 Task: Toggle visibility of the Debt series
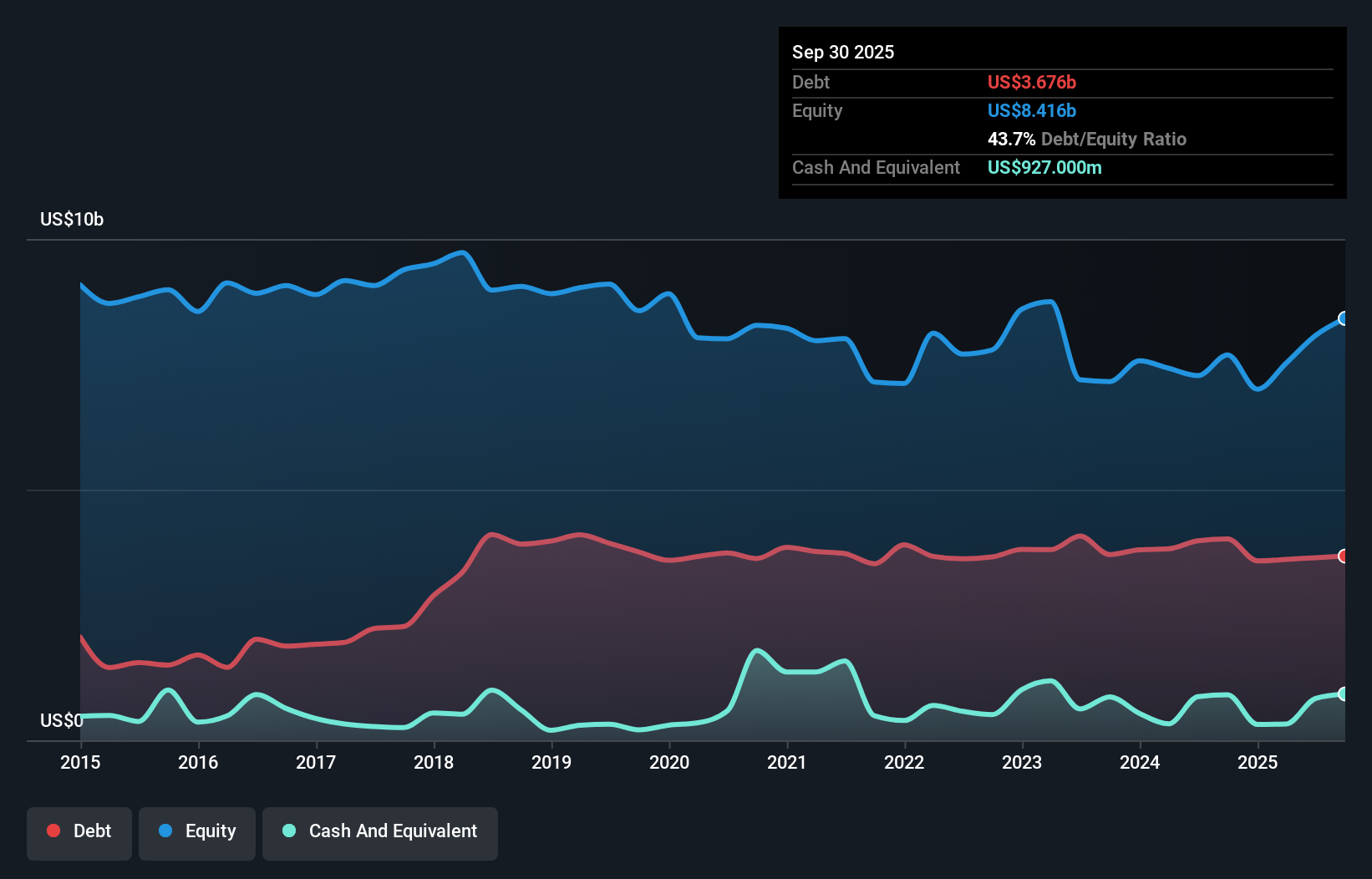(79, 831)
